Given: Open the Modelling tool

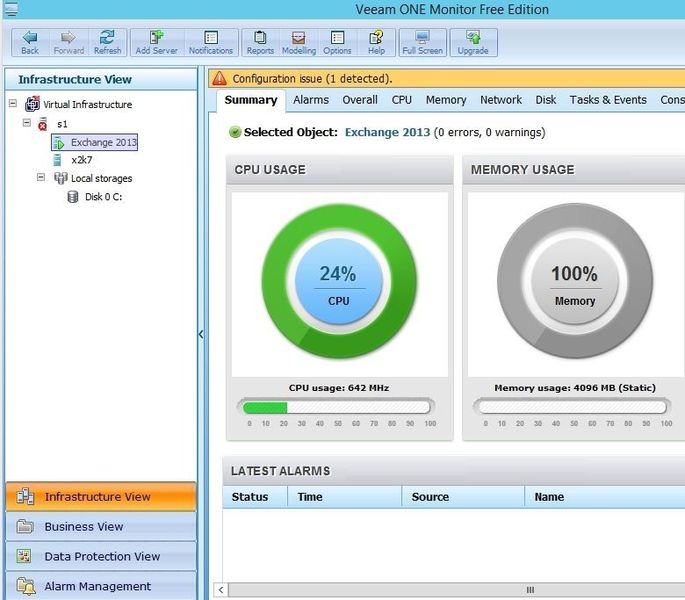Looking at the screenshot, I should 299,42.
